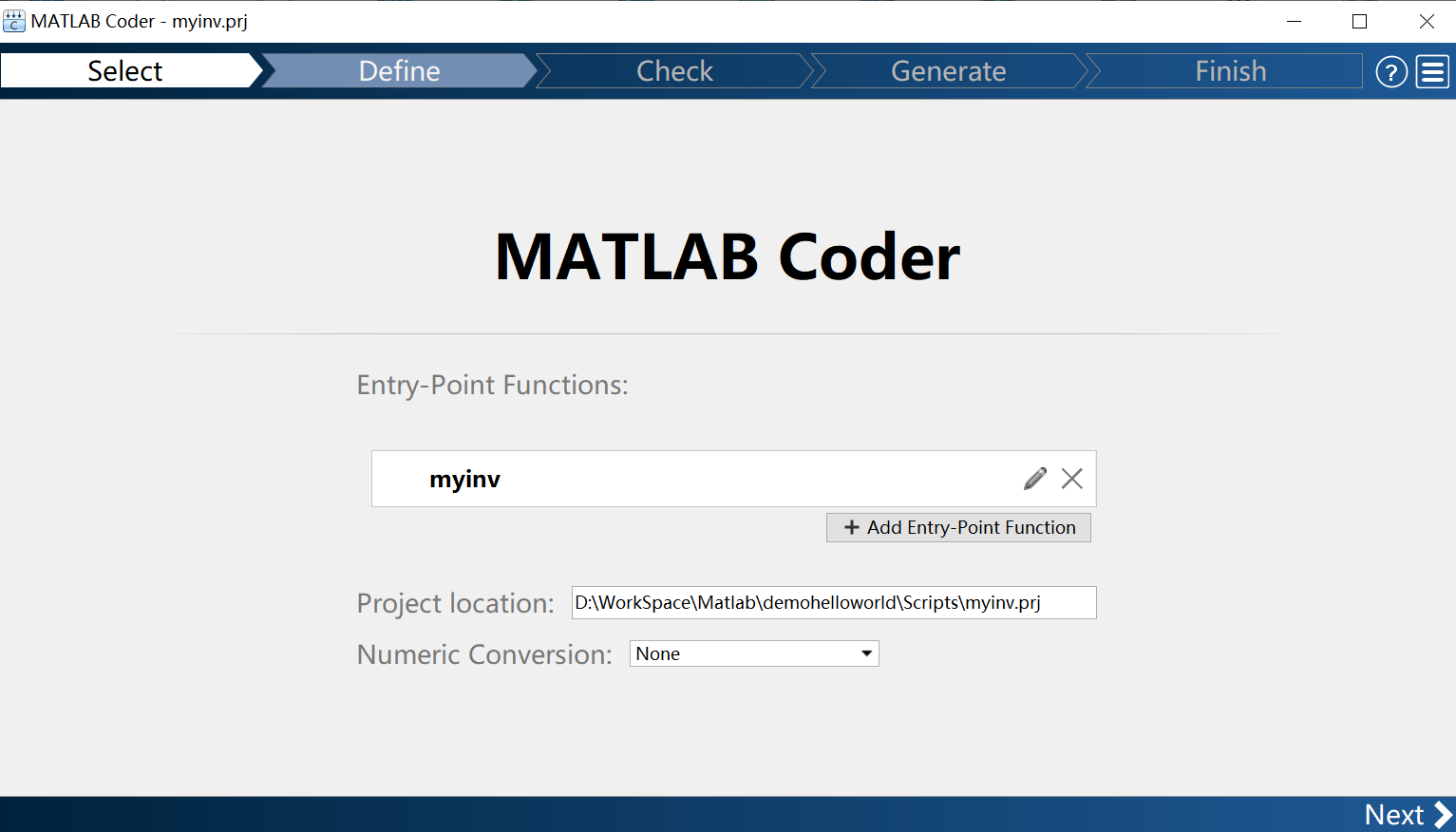This screenshot has height=832, width=1456.
Task: Open the hamburger menu icon
Action: [x=1432, y=71]
